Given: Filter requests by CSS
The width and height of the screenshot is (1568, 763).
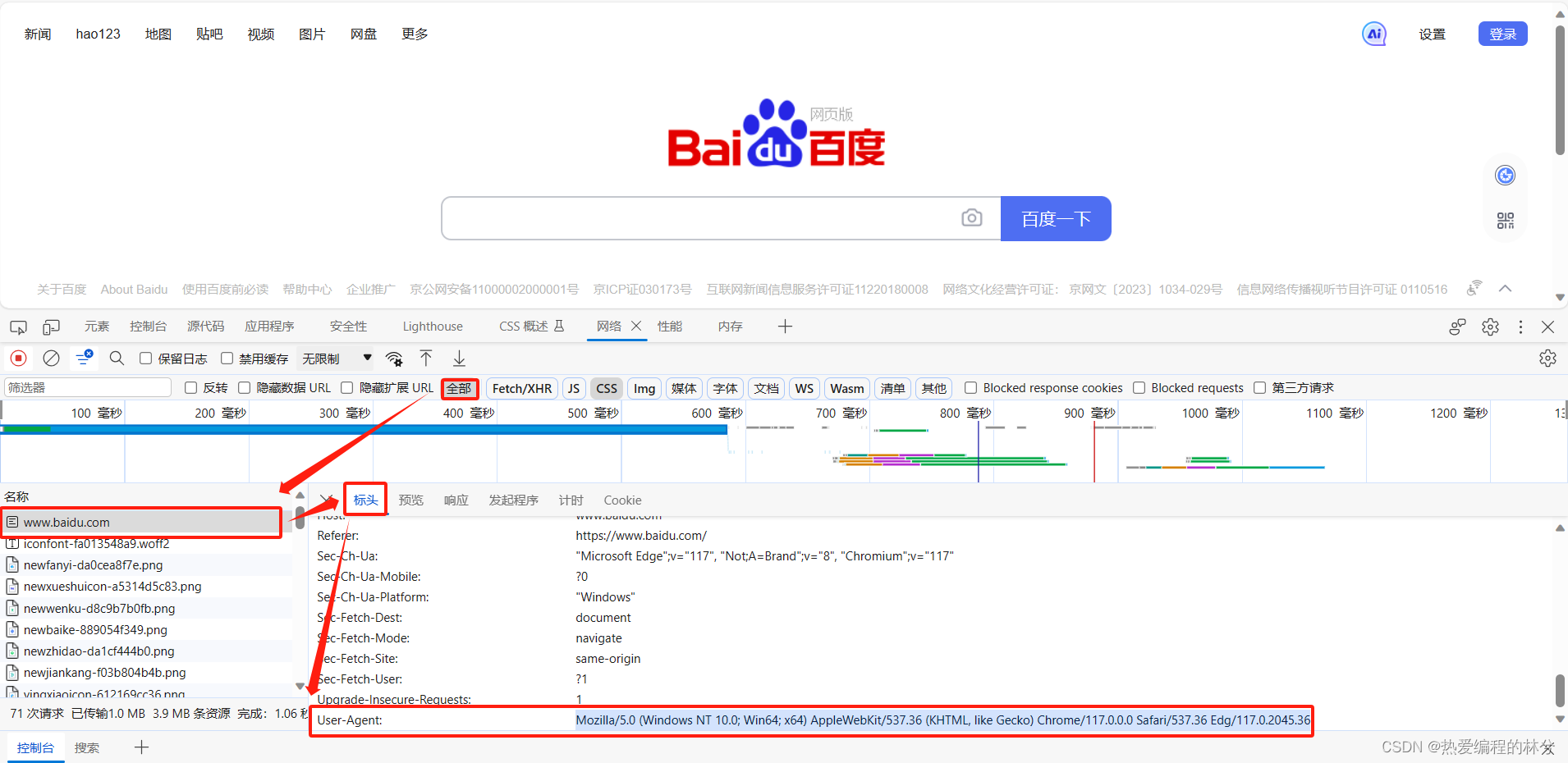Looking at the screenshot, I should click(607, 388).
